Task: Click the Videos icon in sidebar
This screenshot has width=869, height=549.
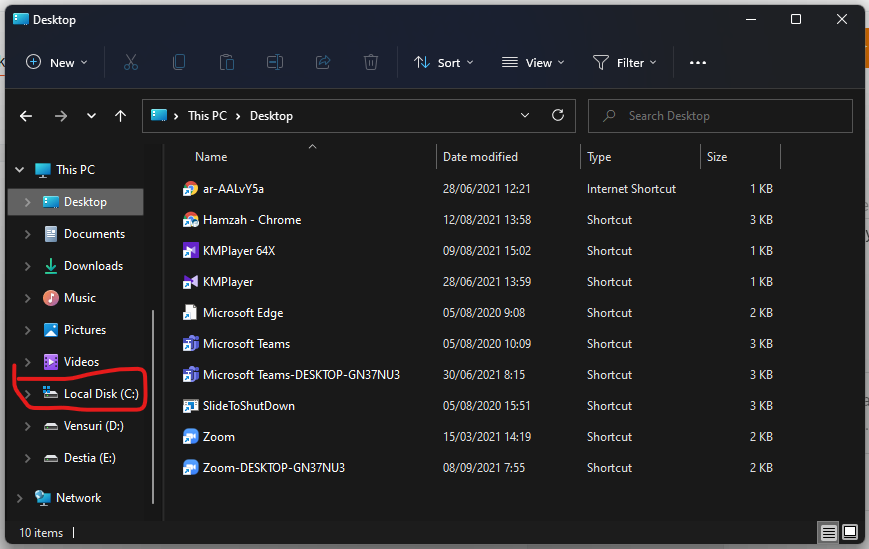Action: tap(50, 362)
